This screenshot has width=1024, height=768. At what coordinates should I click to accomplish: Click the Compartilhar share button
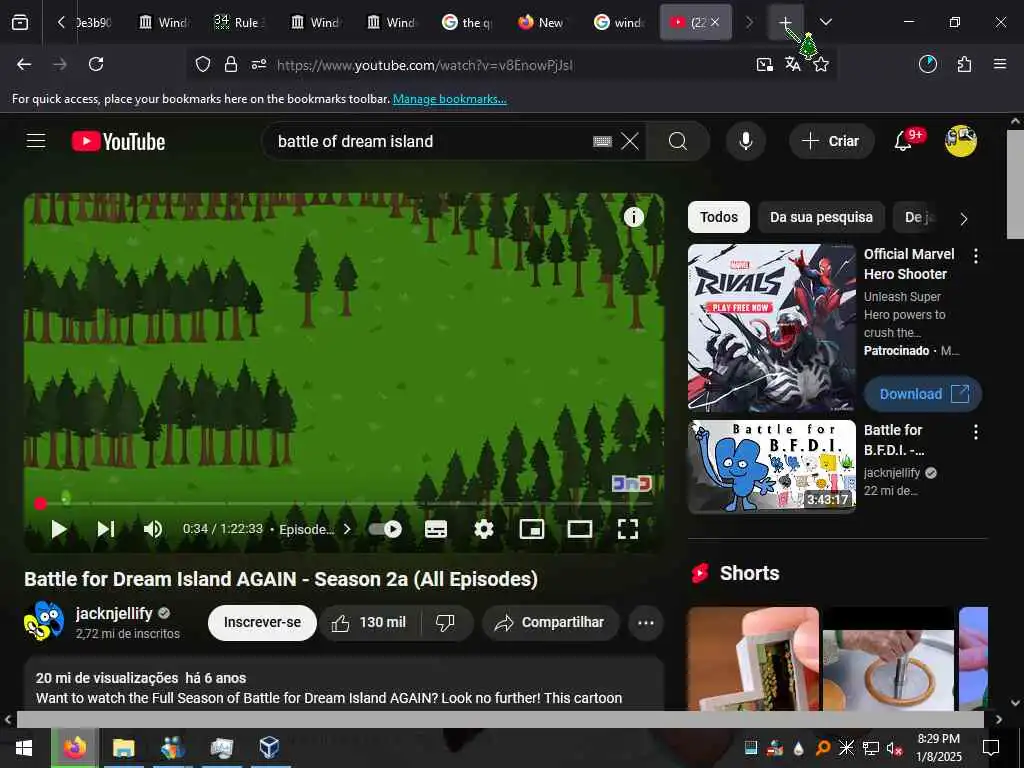pyautogui.click(x=549, y=623)
